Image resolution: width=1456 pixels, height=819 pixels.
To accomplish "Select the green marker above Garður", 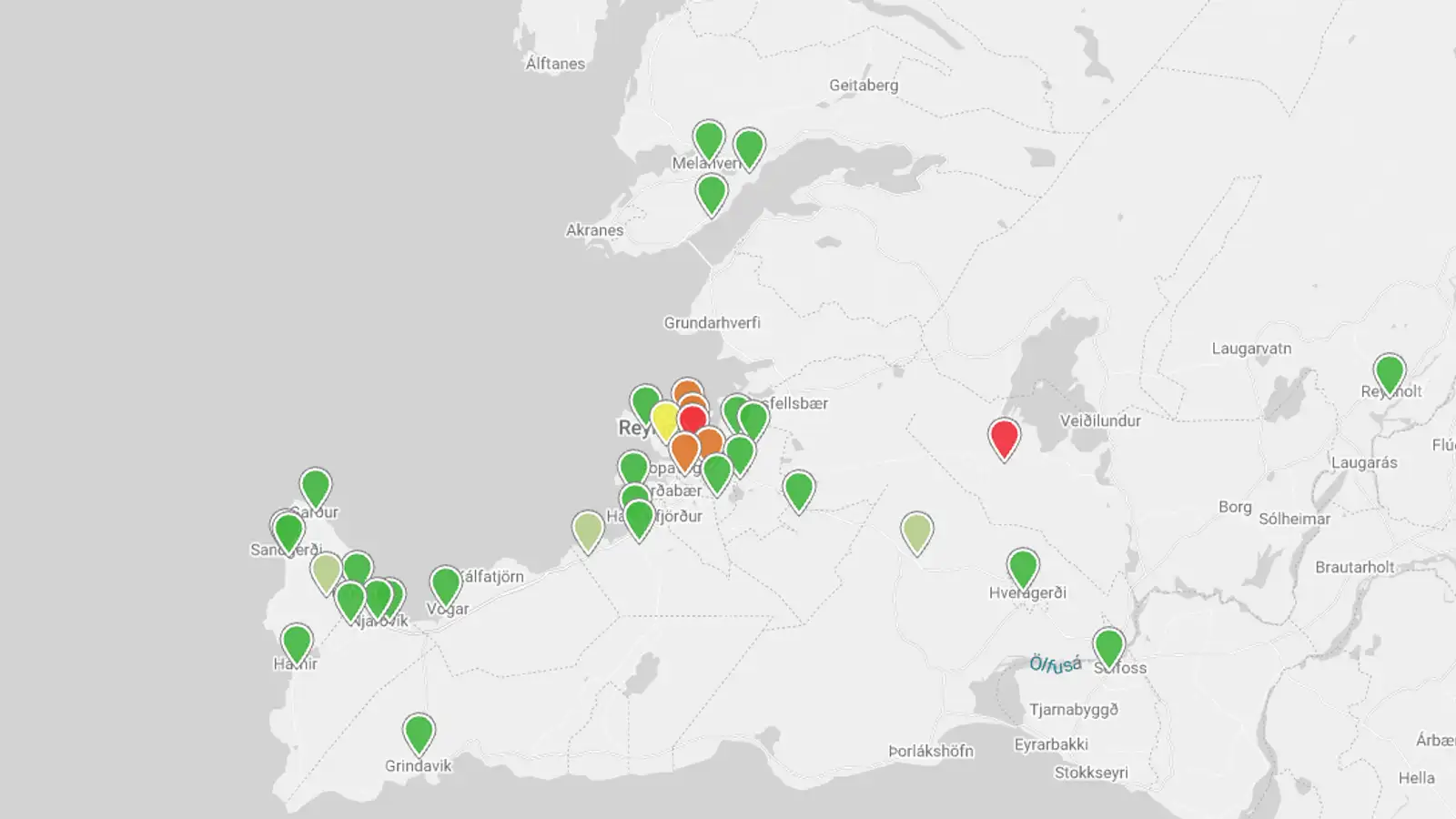I will [316, 487].
